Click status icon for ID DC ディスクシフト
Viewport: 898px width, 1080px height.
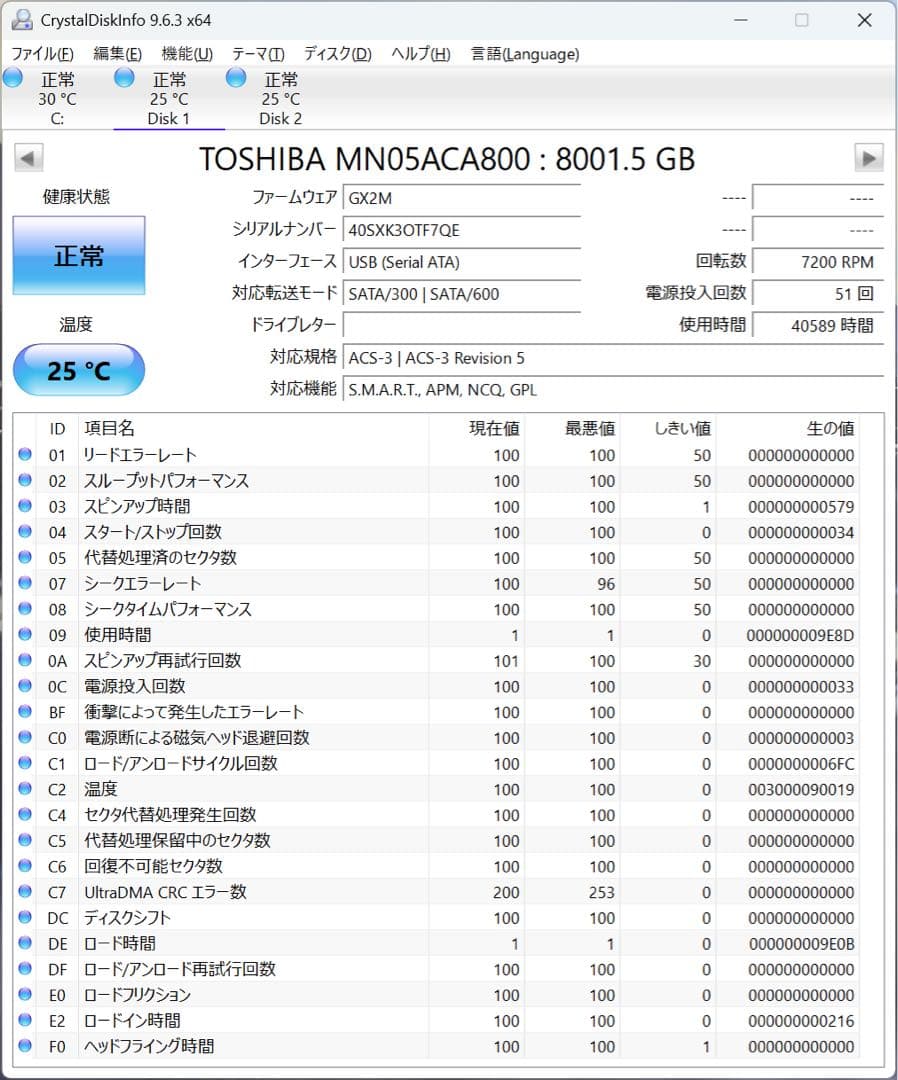pos(25,917)
